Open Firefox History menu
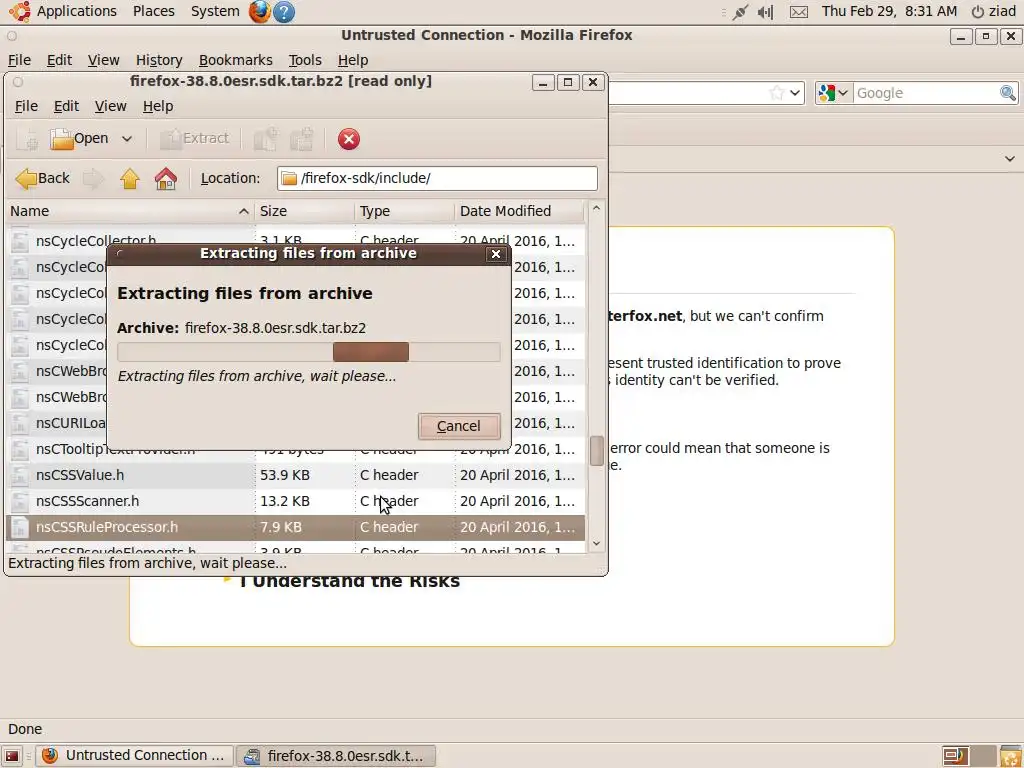Viewport: 1024px width, 768px height. point(159,60)
